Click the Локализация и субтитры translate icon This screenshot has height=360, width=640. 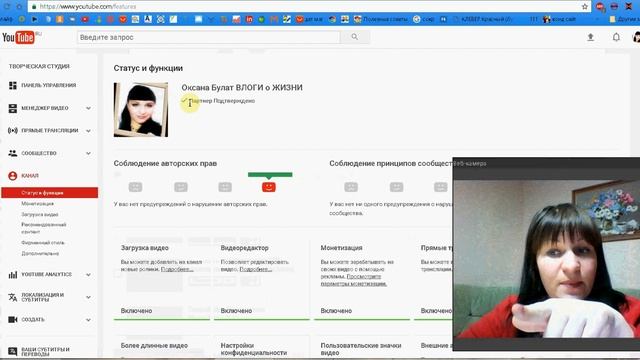13,297
